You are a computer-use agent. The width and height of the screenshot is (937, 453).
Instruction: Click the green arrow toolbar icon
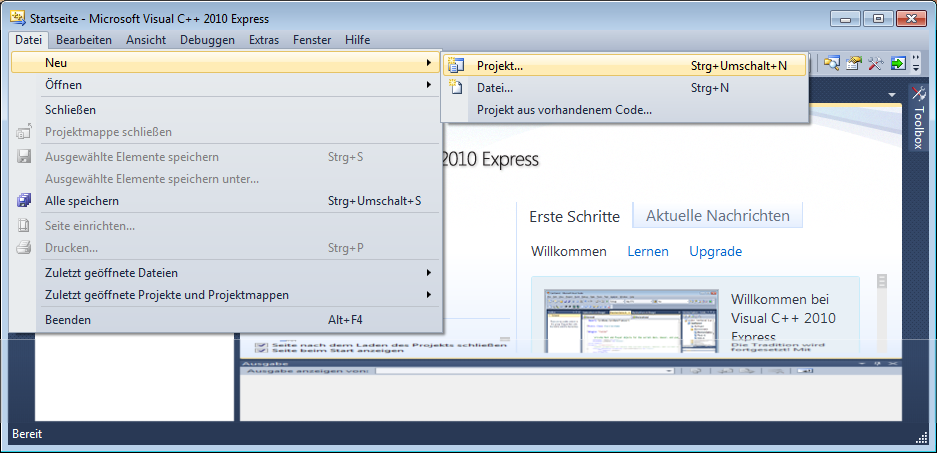(898, 64)
